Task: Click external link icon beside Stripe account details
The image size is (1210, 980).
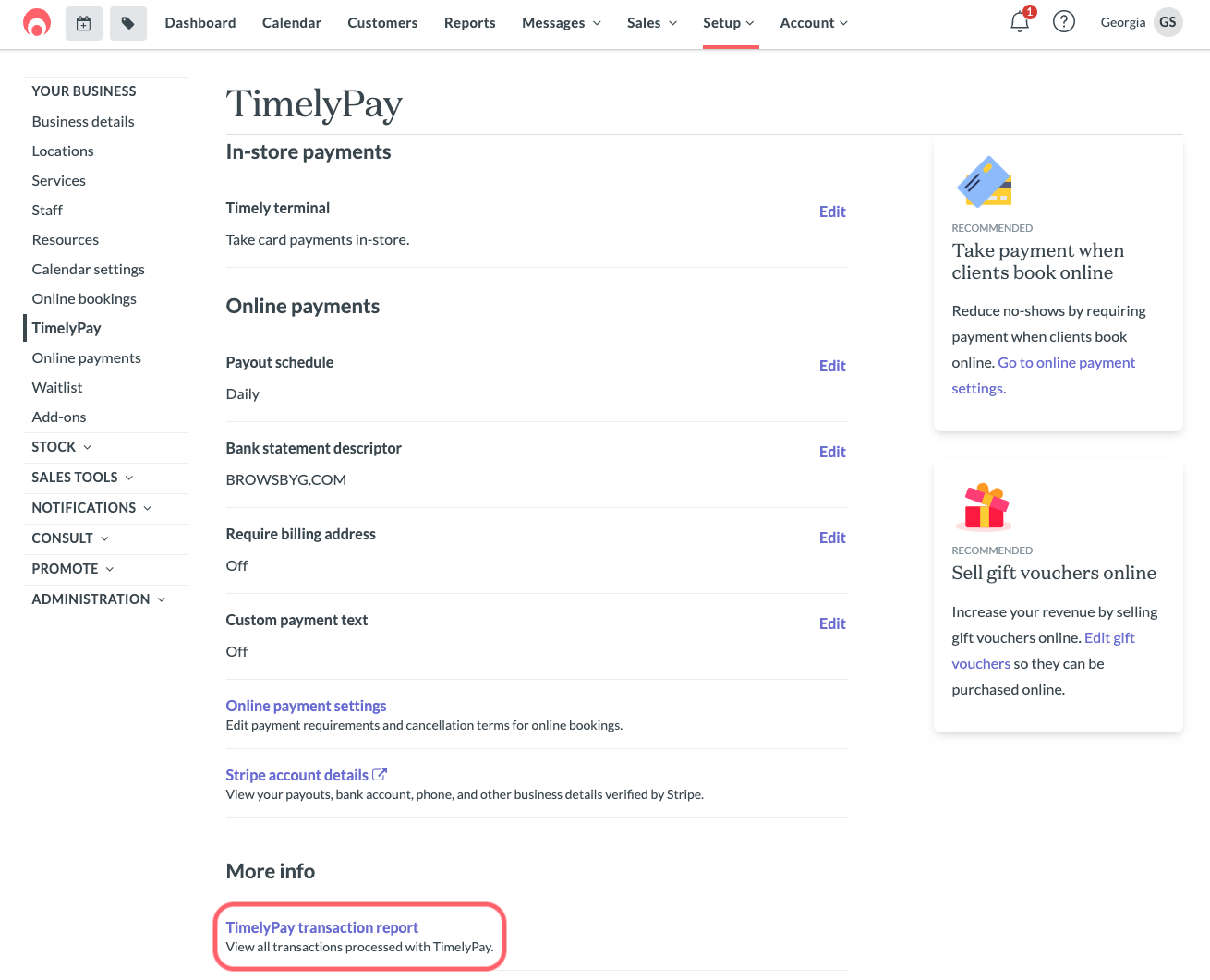Action: [380, 774]
